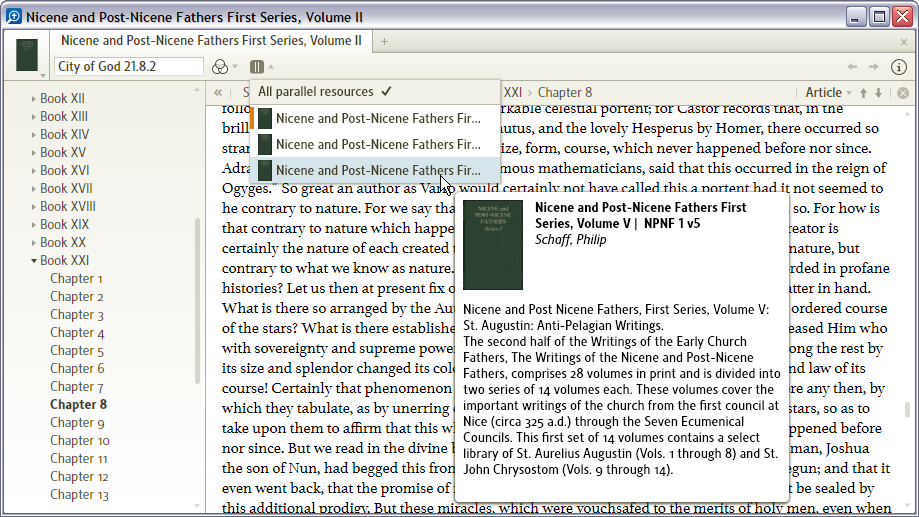
Task: Open Chapter 13 in the contents
Action: click(79, 495)
